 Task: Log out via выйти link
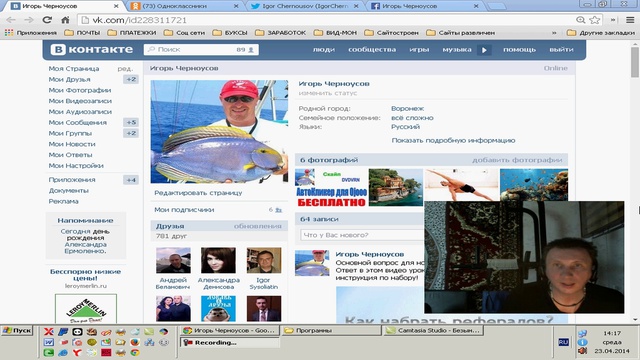click(561, 49)
